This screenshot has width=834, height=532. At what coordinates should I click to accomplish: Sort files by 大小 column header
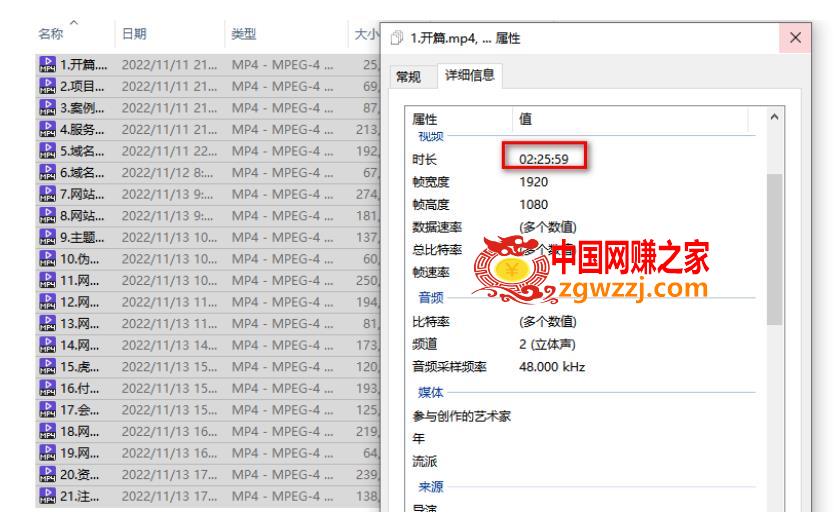click(366, 34)
